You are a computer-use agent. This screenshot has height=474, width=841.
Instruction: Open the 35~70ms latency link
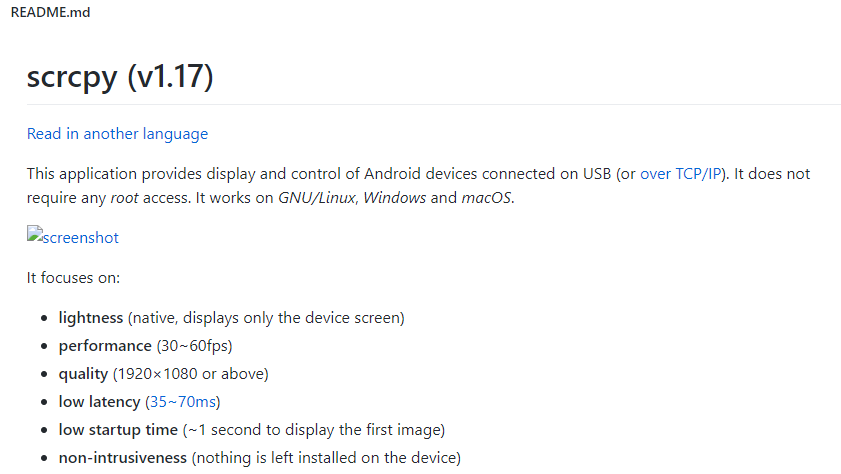pyautogui.click(x=183, y=401)
